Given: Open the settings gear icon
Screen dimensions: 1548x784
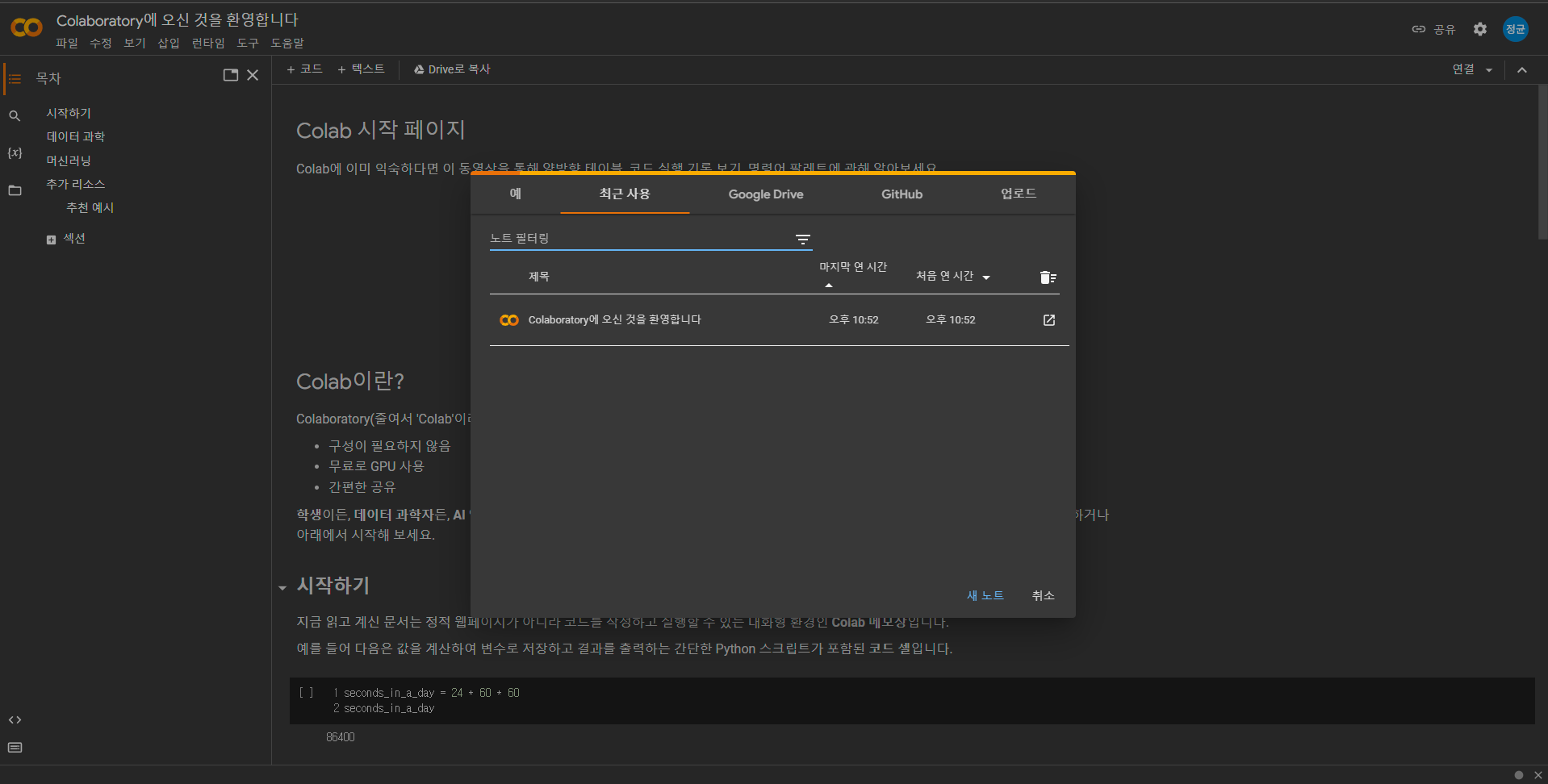Looking at the screenshot, I should pyautogui.click(x=1479, y=29).
